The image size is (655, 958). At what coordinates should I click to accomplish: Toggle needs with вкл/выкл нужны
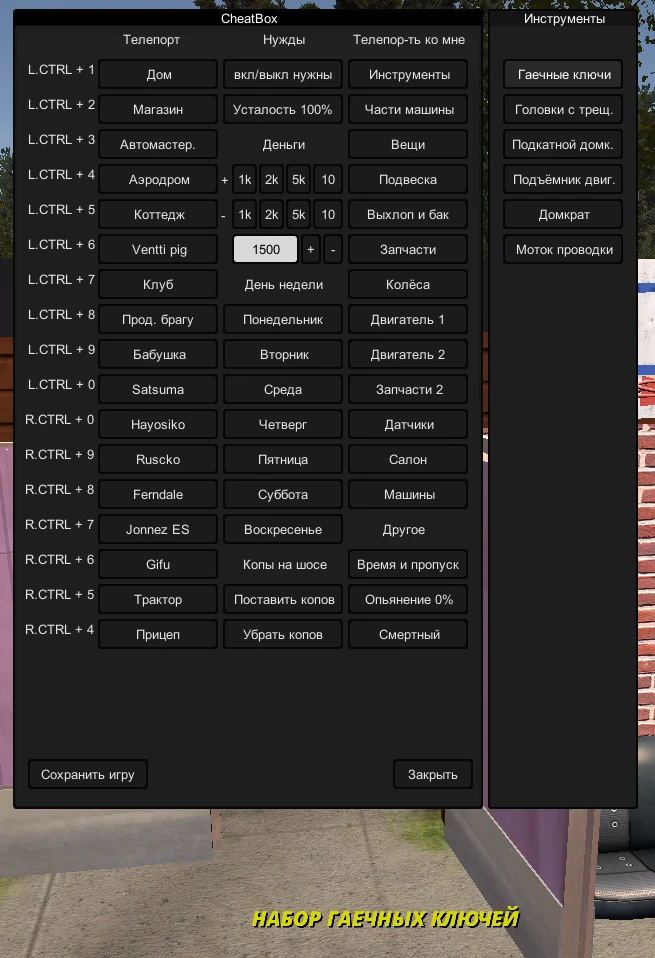283,75
